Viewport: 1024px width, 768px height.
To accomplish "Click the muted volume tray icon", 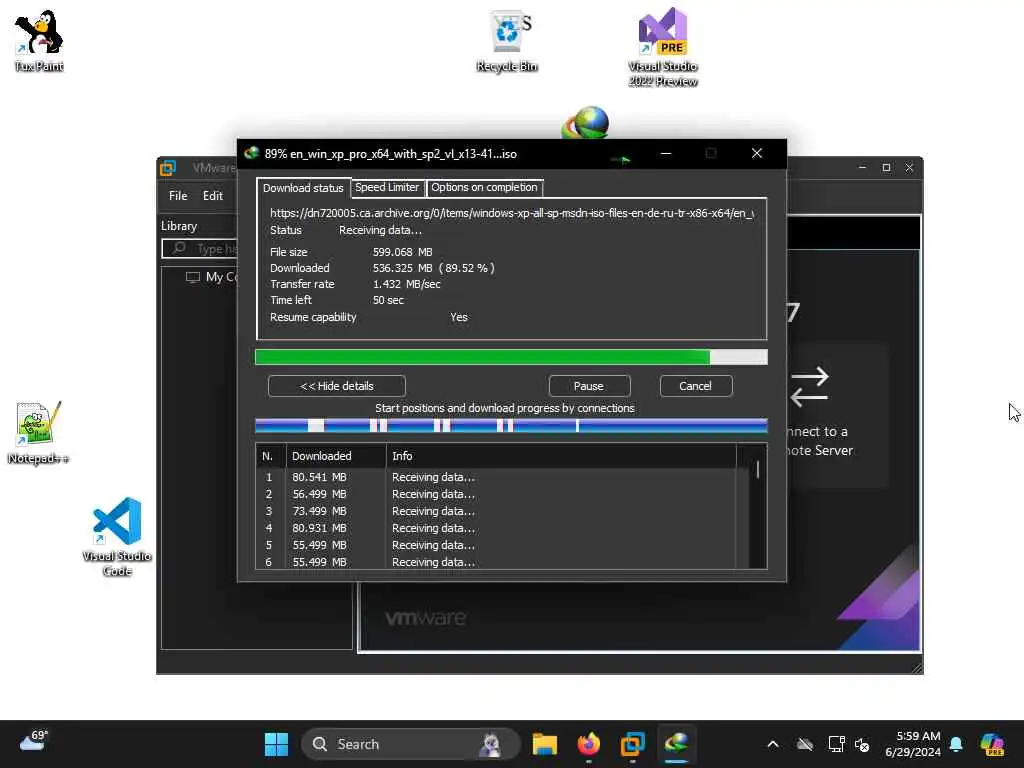I will point(862,744).
